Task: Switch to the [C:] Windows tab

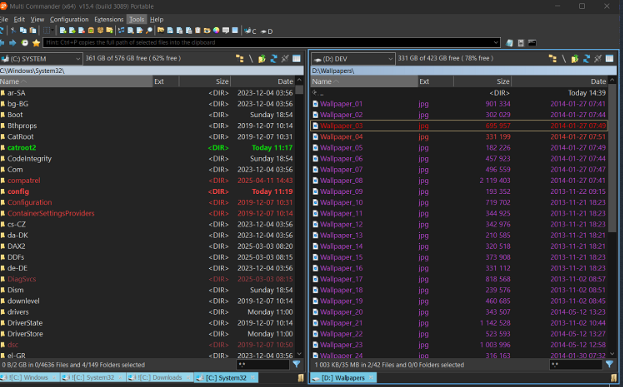Action: 29,377
